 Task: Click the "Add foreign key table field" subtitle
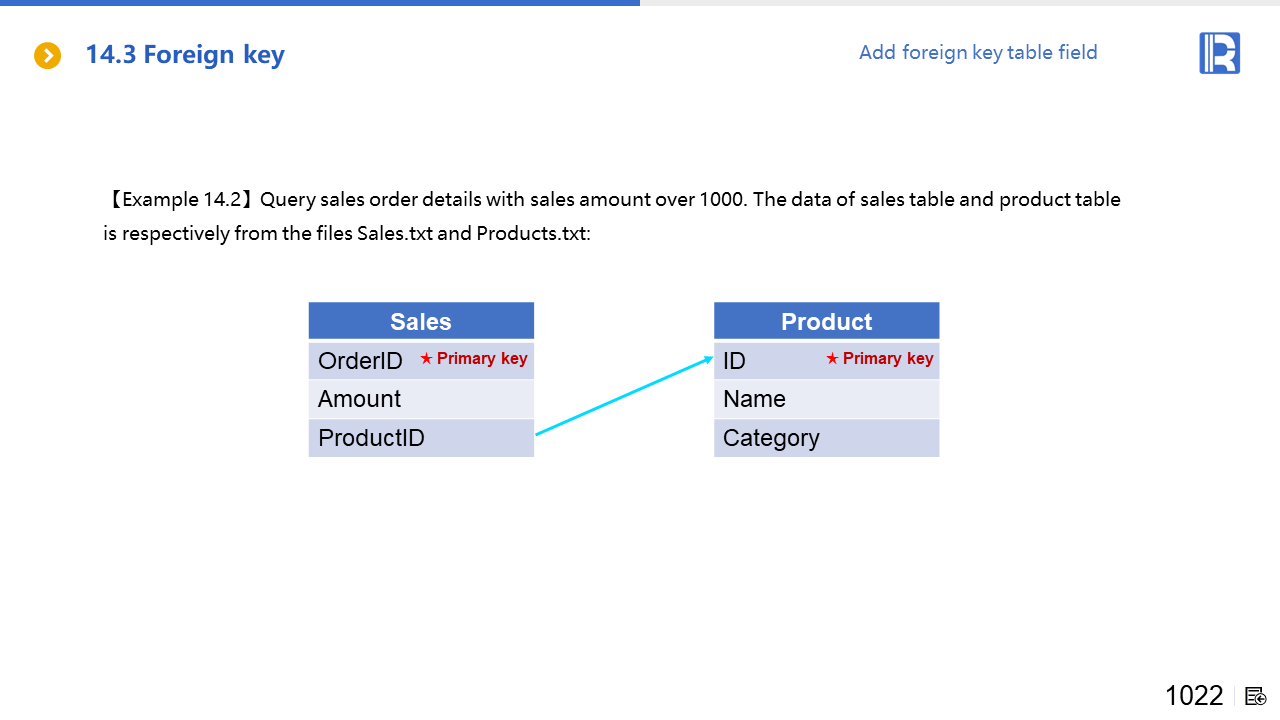coord(978,52)
